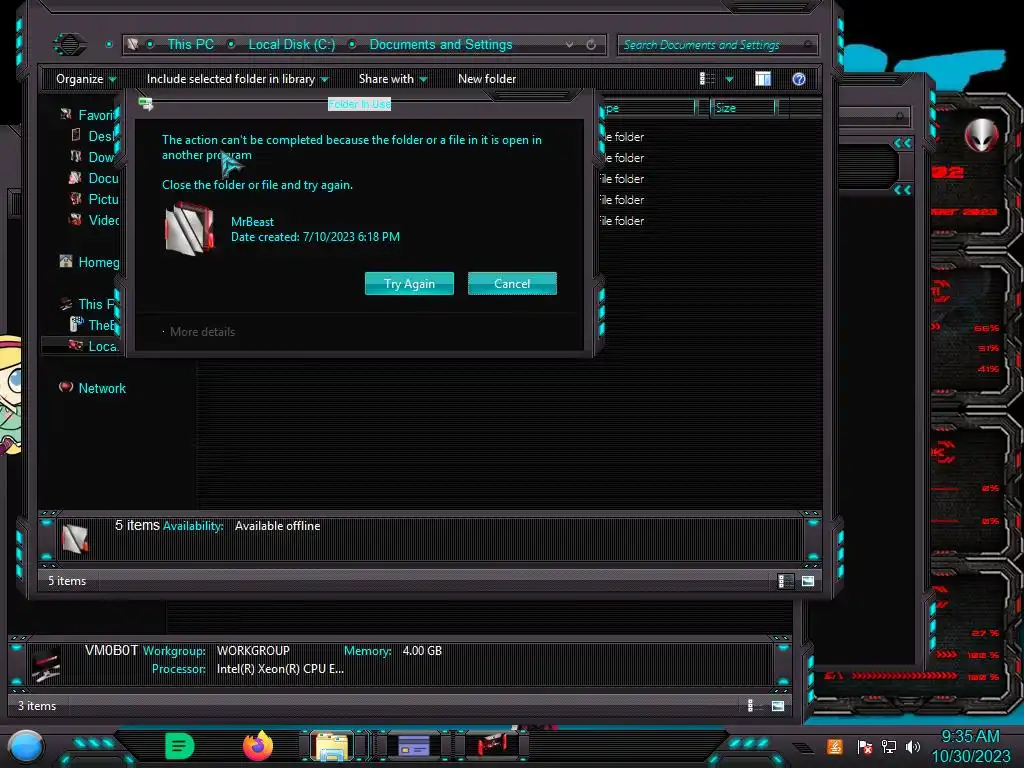Open the Organize menu
1024x768 pixels.
tap(86, 79)
